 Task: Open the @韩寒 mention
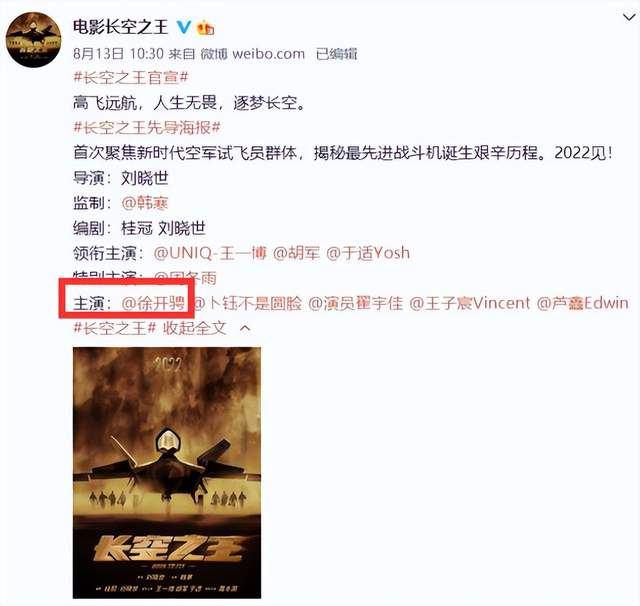(144, 203)
